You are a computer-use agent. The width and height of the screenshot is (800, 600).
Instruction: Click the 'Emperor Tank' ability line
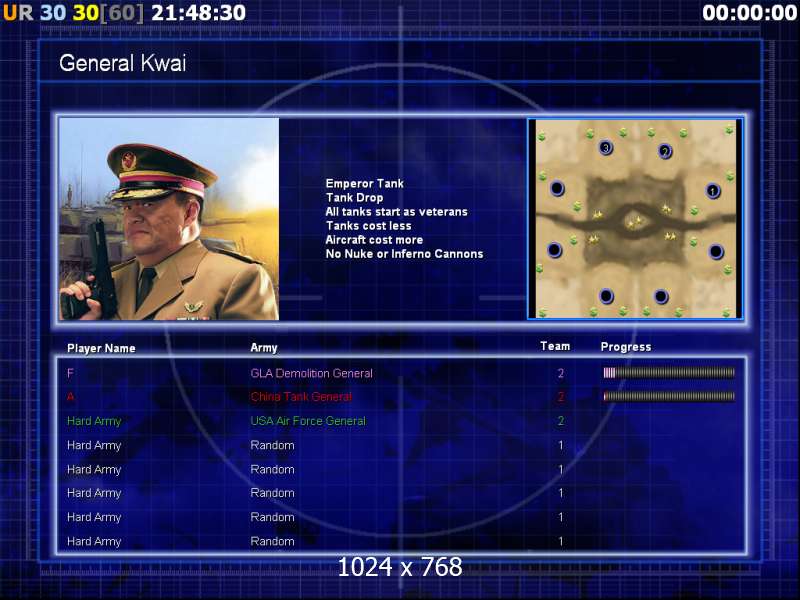364,184
